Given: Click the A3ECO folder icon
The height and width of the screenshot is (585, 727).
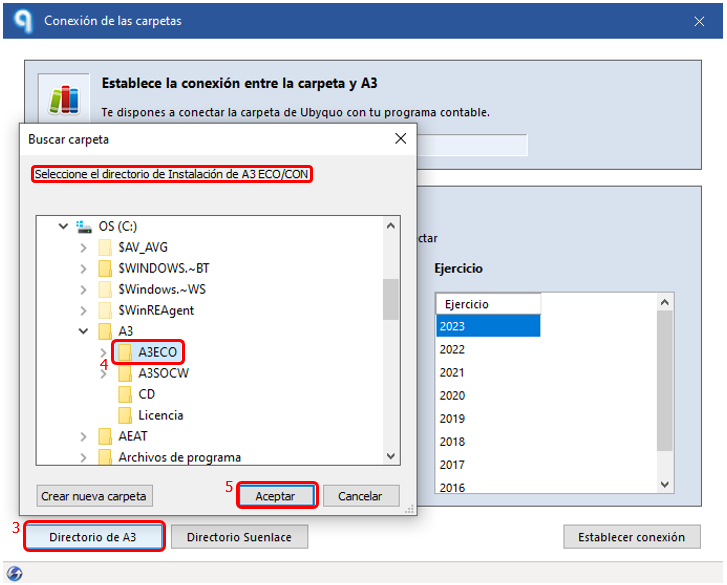Looking at the screenshot, I should pos(125,352).
